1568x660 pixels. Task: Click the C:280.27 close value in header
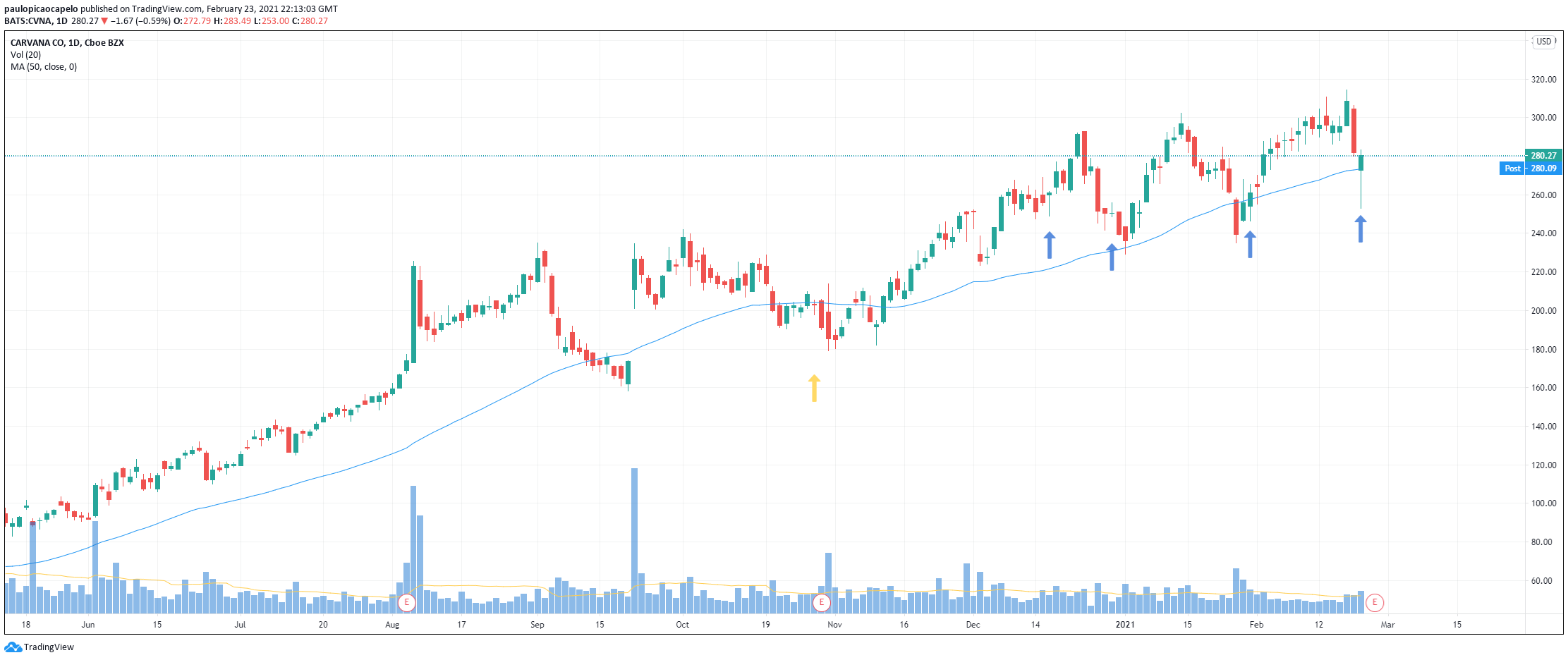[310, 21]
